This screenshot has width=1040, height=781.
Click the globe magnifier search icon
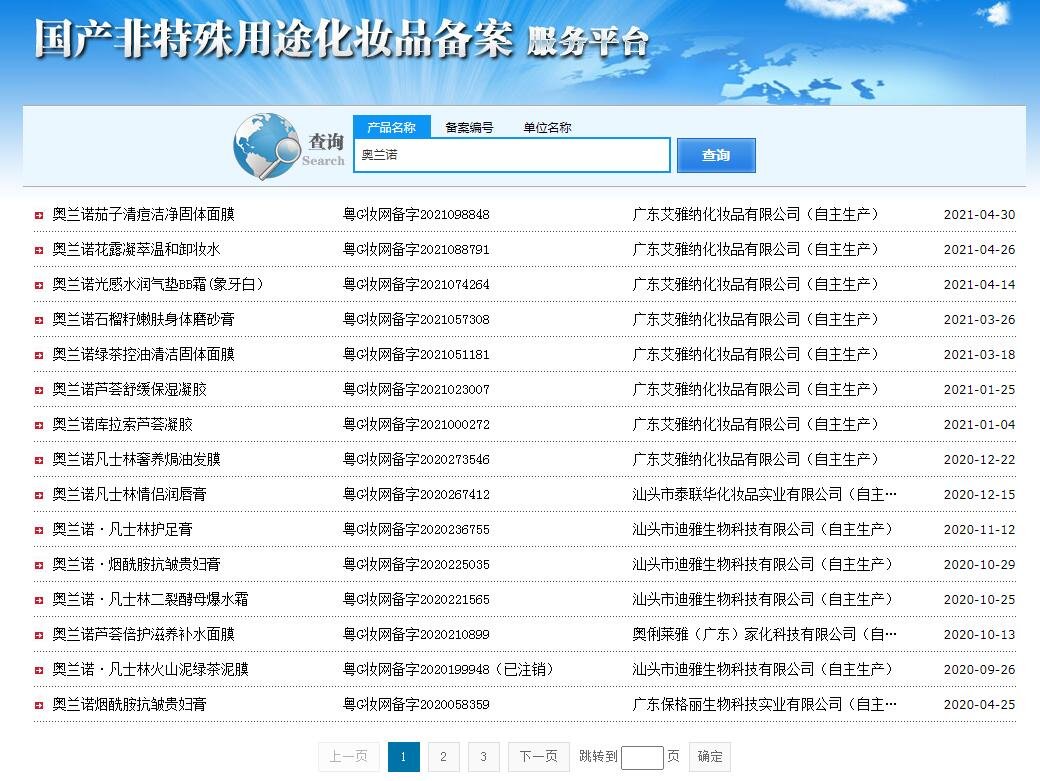coord(266,146)
